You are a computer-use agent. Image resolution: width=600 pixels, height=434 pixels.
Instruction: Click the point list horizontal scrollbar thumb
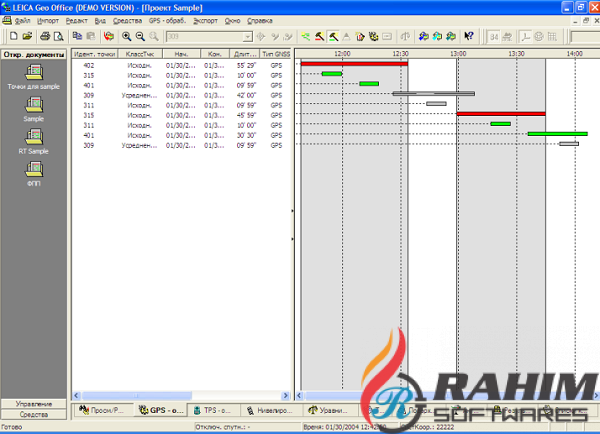pyautogui.click(x=137, y=395)
